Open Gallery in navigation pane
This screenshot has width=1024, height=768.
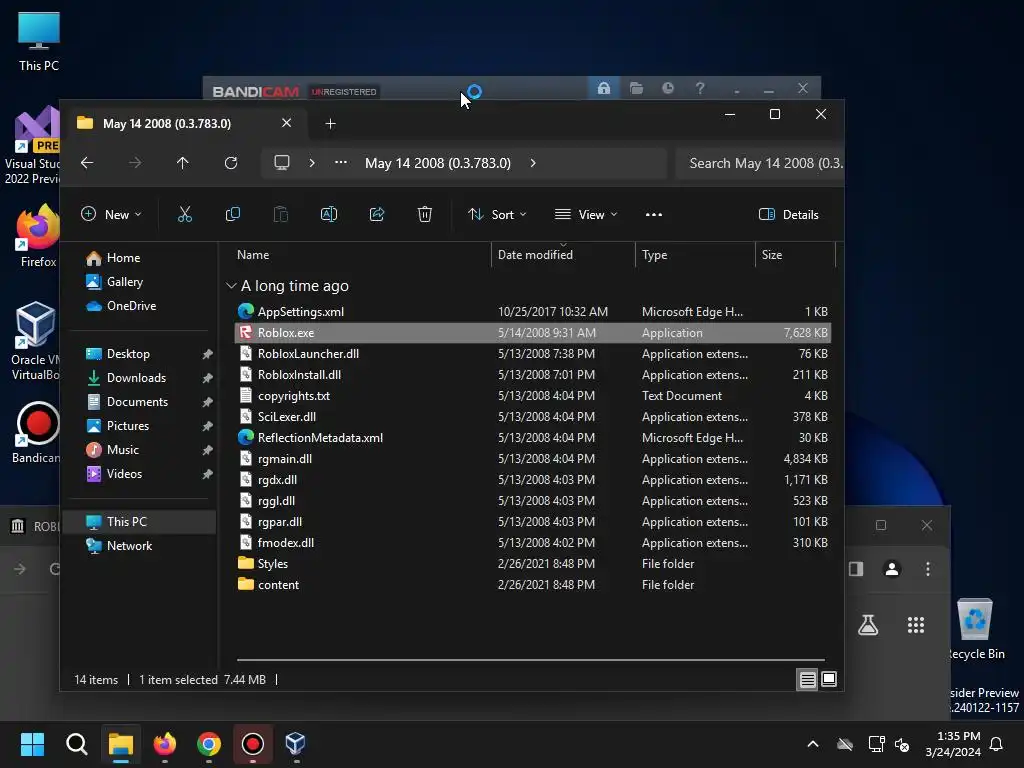tap(115, 281)
